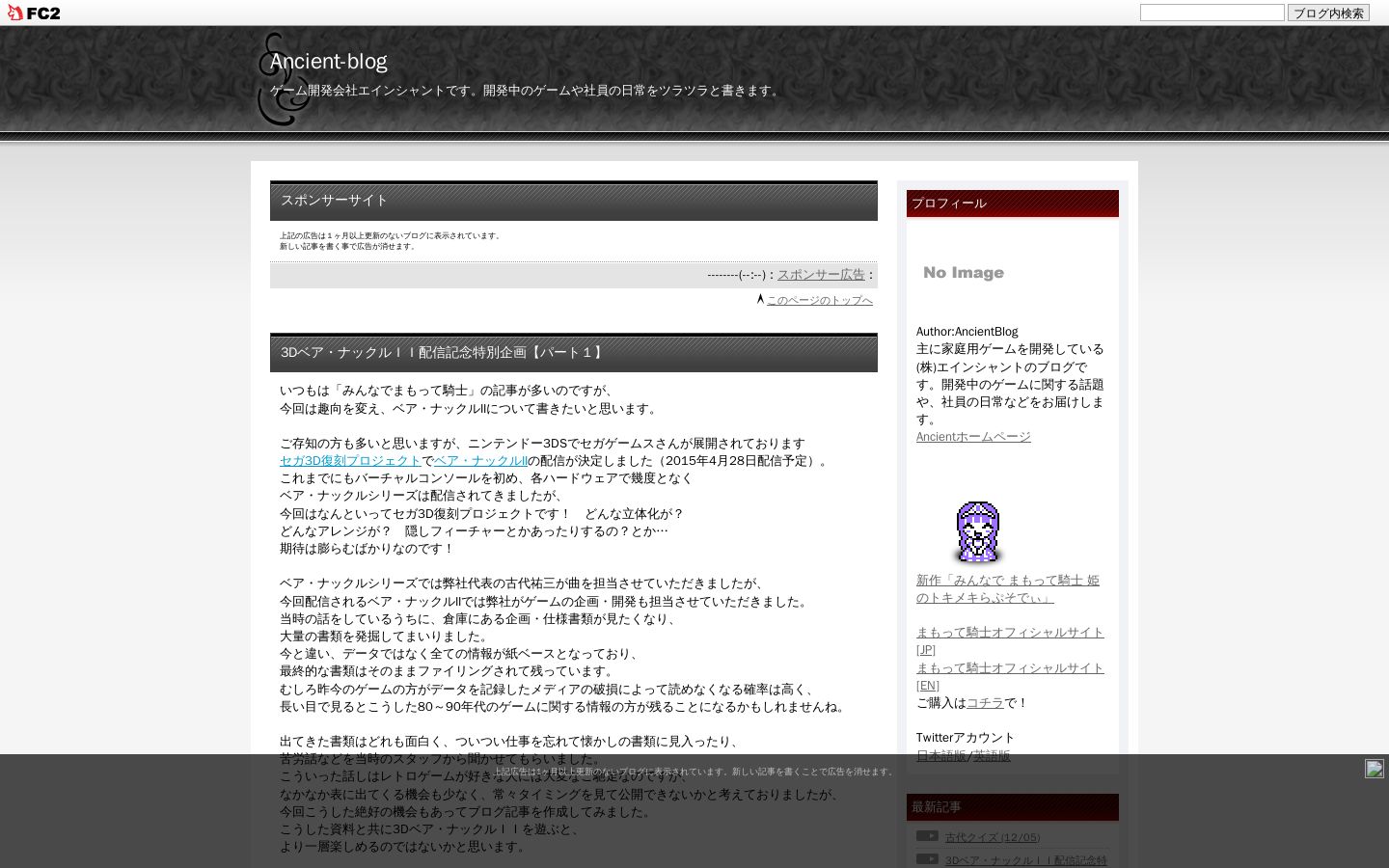Image resolution: width=1389 pixels, height=868 pixels.
Task: Open the 英語版 Twitter account link
Action: tap(992, 756)
